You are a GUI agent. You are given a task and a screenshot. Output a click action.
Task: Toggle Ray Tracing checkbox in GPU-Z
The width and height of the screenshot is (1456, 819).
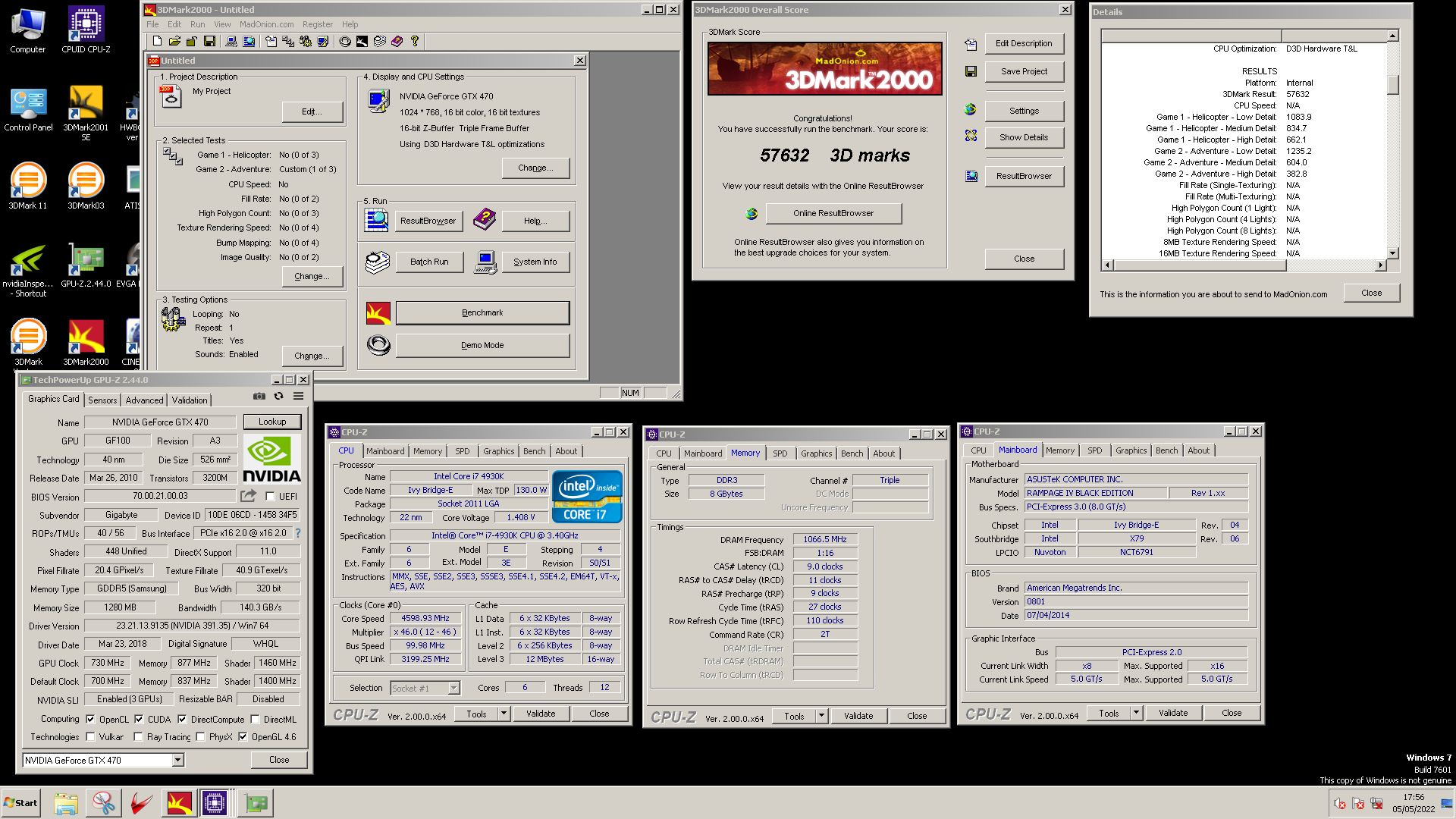click(x=138, y=736)
